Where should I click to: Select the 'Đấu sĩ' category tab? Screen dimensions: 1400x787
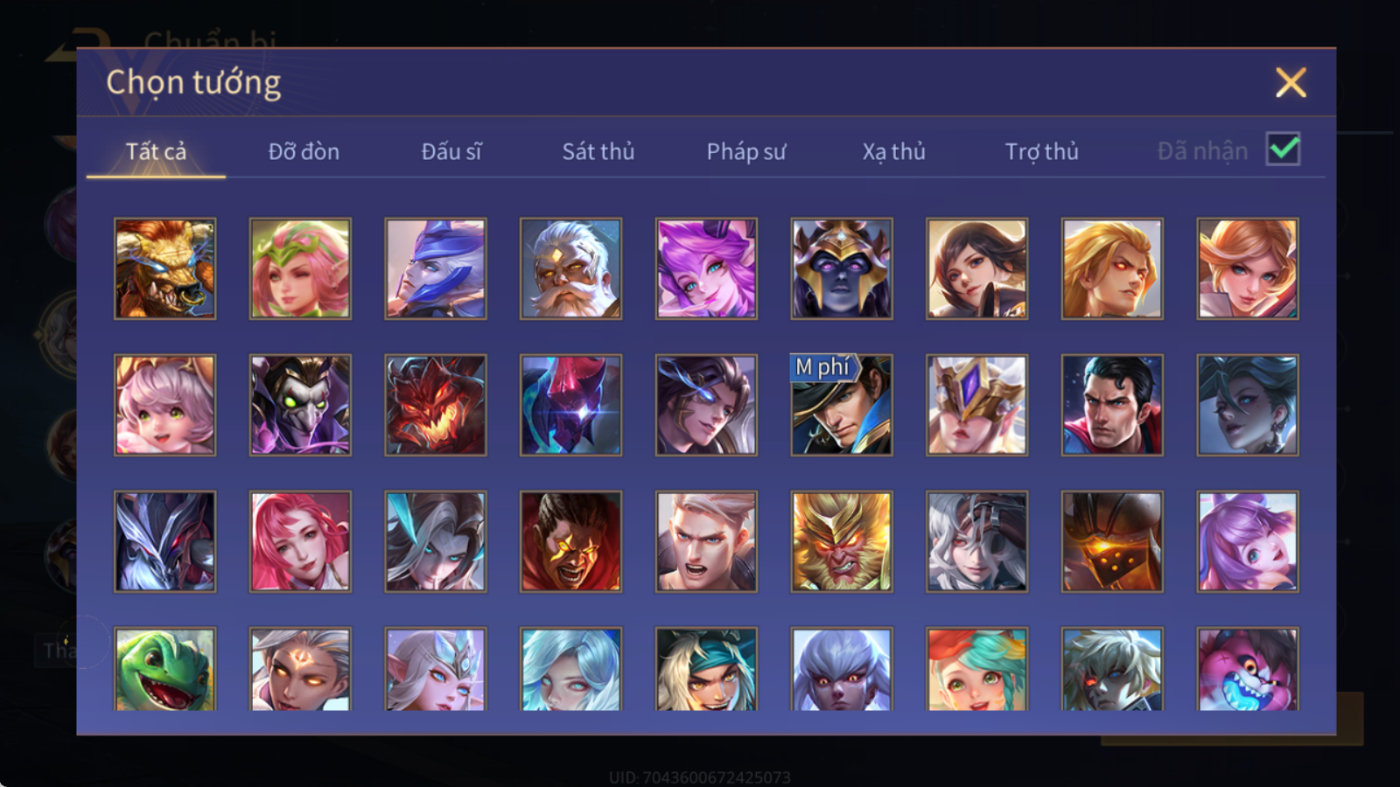[451, 151]
